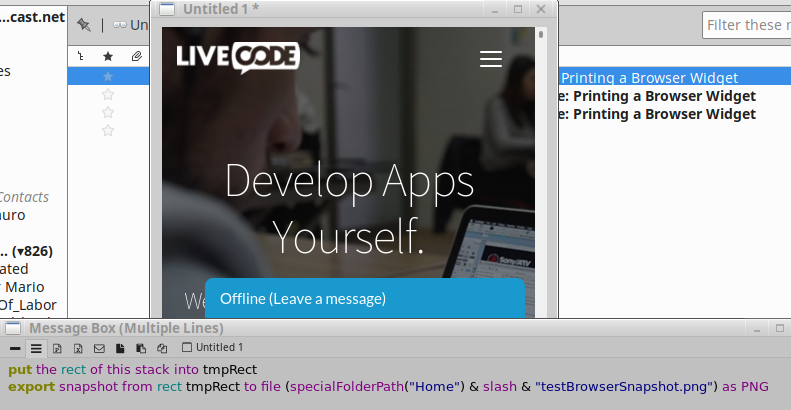Sort messages by starred column header
Image resolution: width=791 pixels, height=410 pixels.
(x=108, y=57)
